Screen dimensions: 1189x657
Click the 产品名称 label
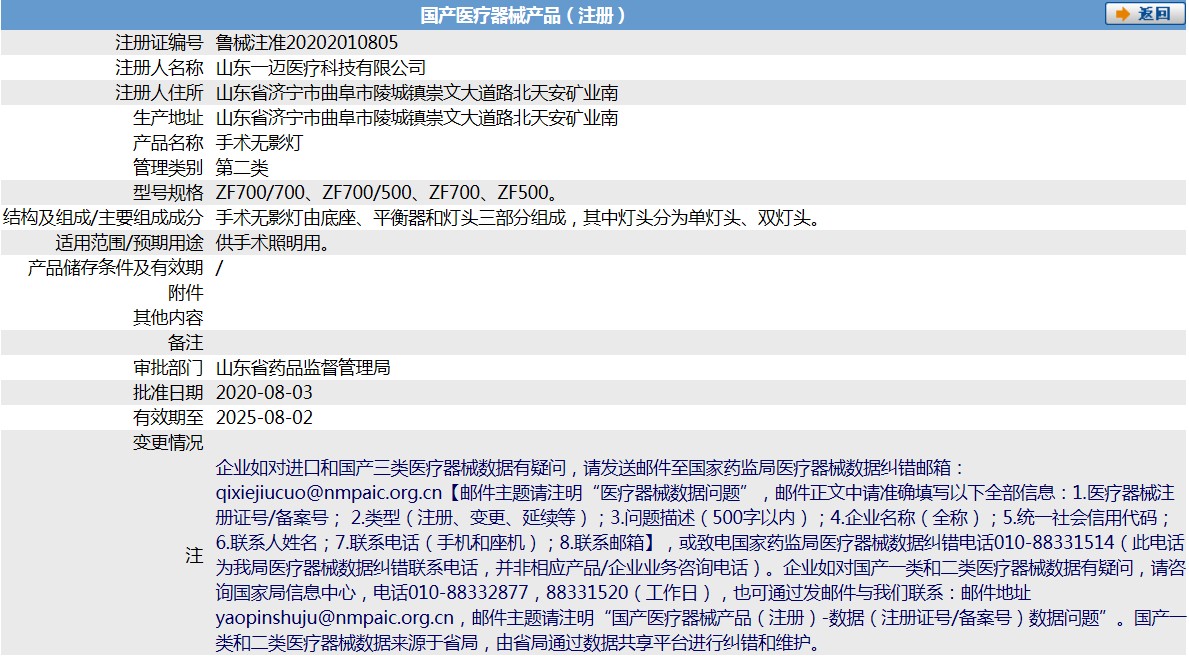tap(168, 143)
